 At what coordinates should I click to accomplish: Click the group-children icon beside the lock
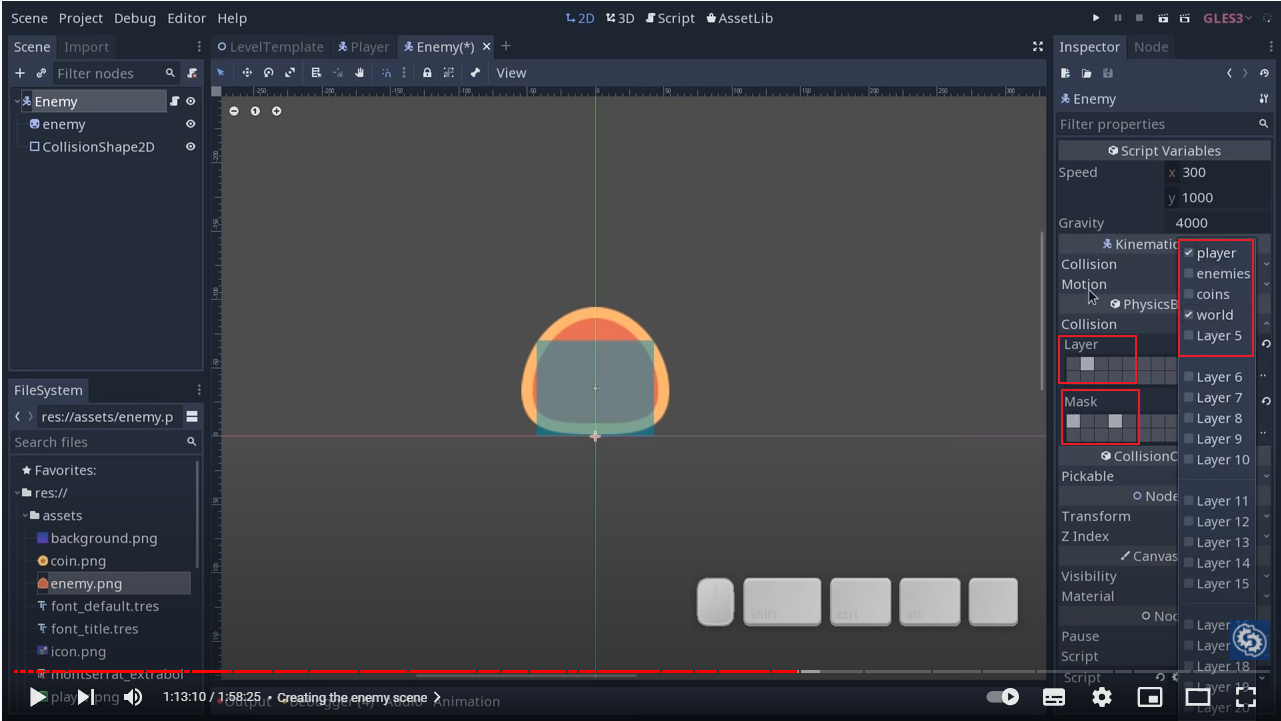[x=449, y=73]
